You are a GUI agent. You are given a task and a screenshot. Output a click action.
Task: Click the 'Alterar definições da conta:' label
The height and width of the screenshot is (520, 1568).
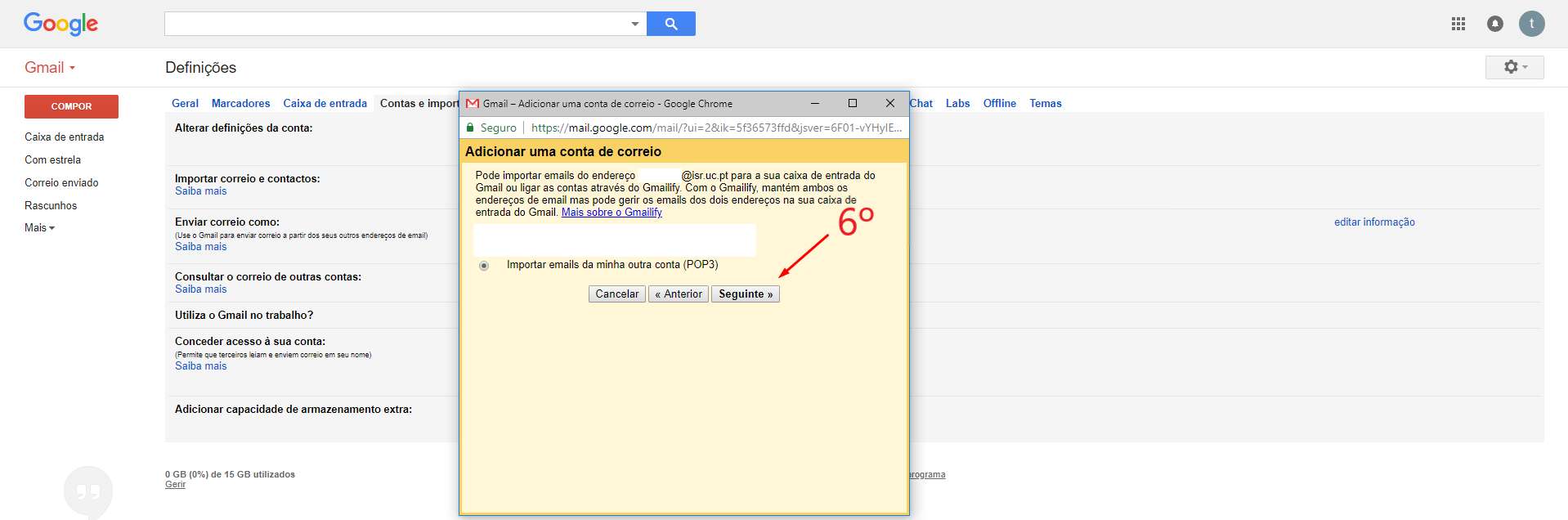tap(244, 128)
